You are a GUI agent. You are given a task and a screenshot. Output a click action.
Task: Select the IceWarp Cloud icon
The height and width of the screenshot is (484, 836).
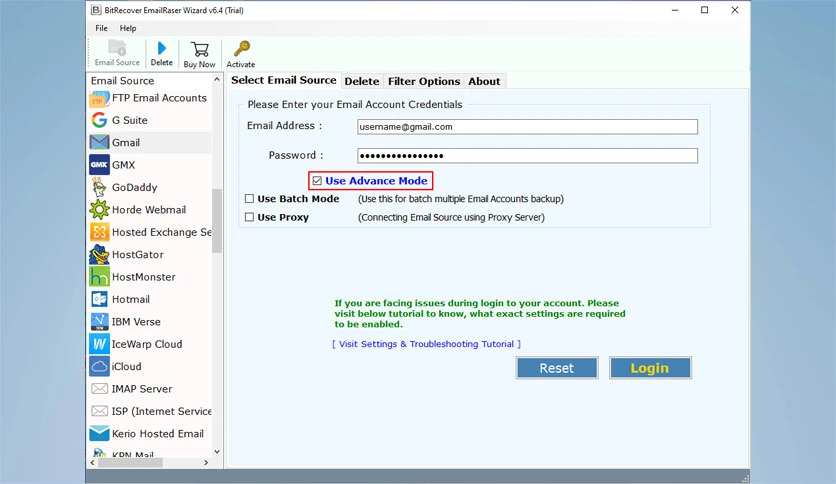click(99, 344)
